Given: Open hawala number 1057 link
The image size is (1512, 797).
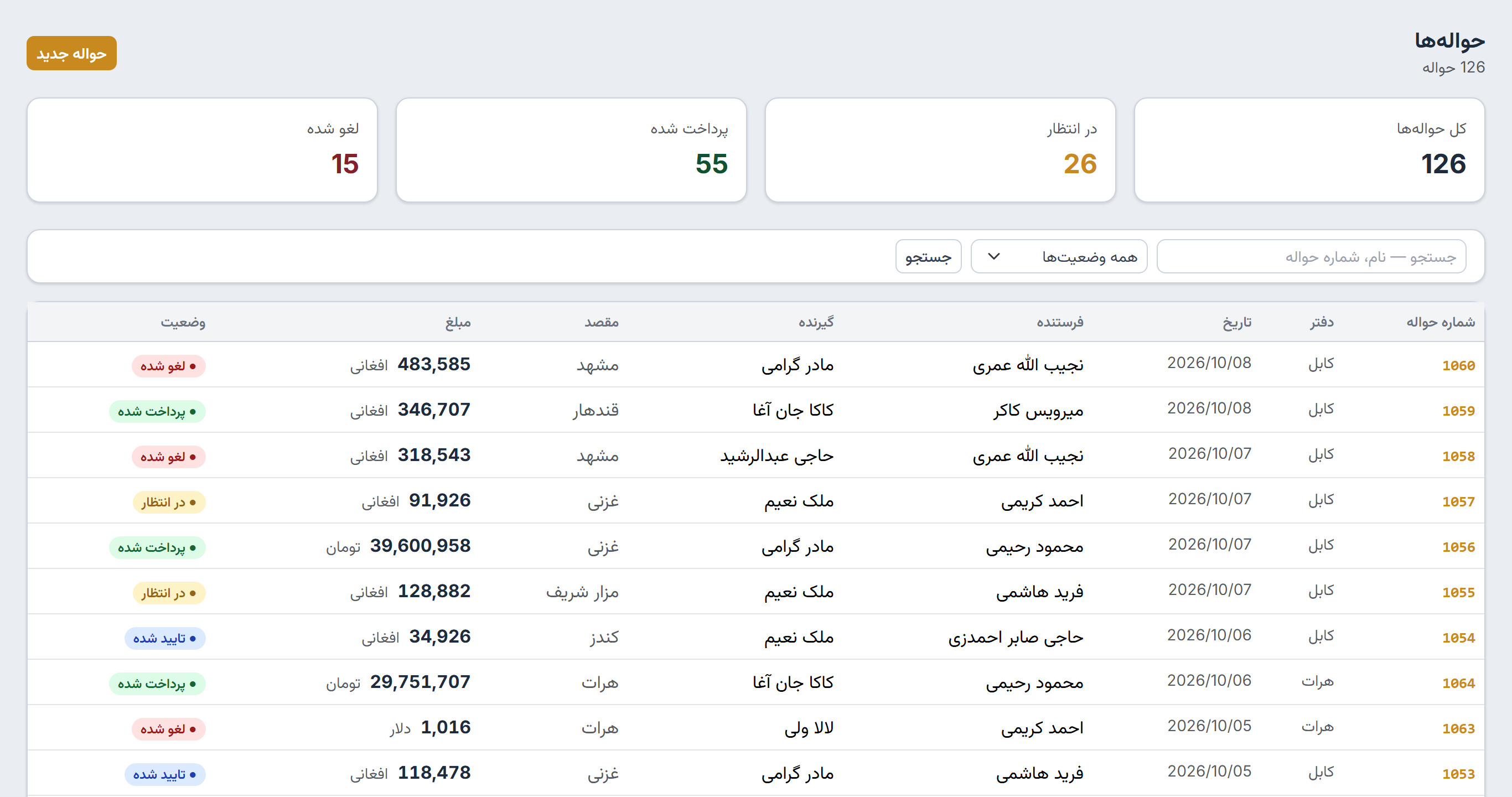Looking at the screenshot, I should [x=1458, y=502].
